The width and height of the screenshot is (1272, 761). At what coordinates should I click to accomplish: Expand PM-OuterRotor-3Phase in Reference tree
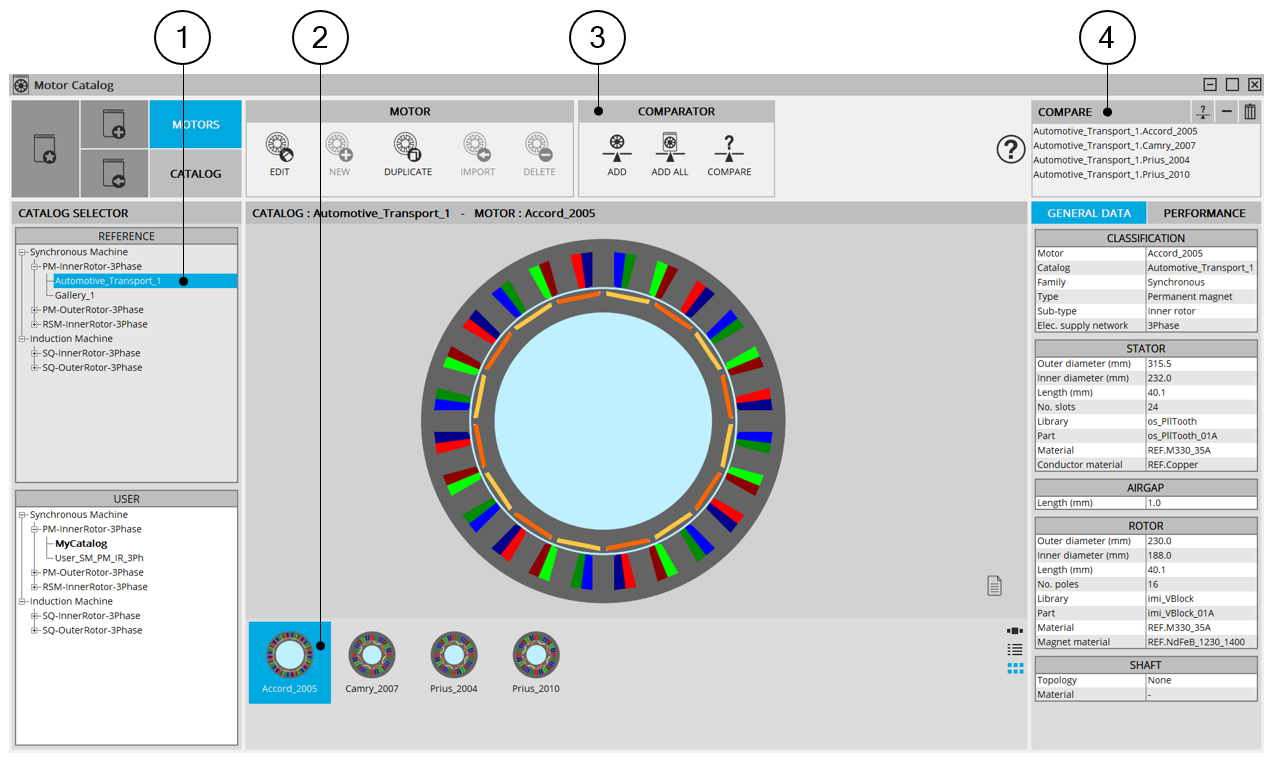(34, 310)
